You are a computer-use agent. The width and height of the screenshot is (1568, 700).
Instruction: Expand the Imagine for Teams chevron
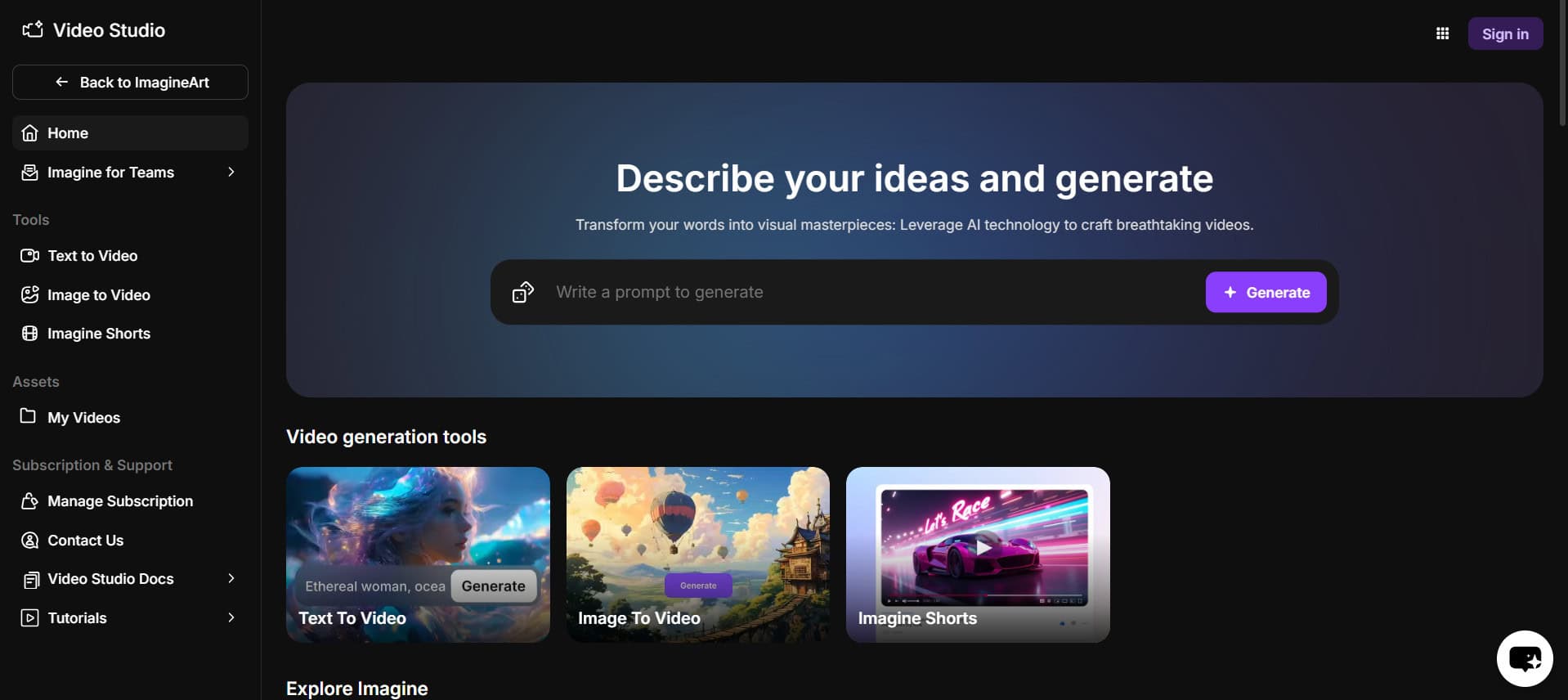coord(231,172)
